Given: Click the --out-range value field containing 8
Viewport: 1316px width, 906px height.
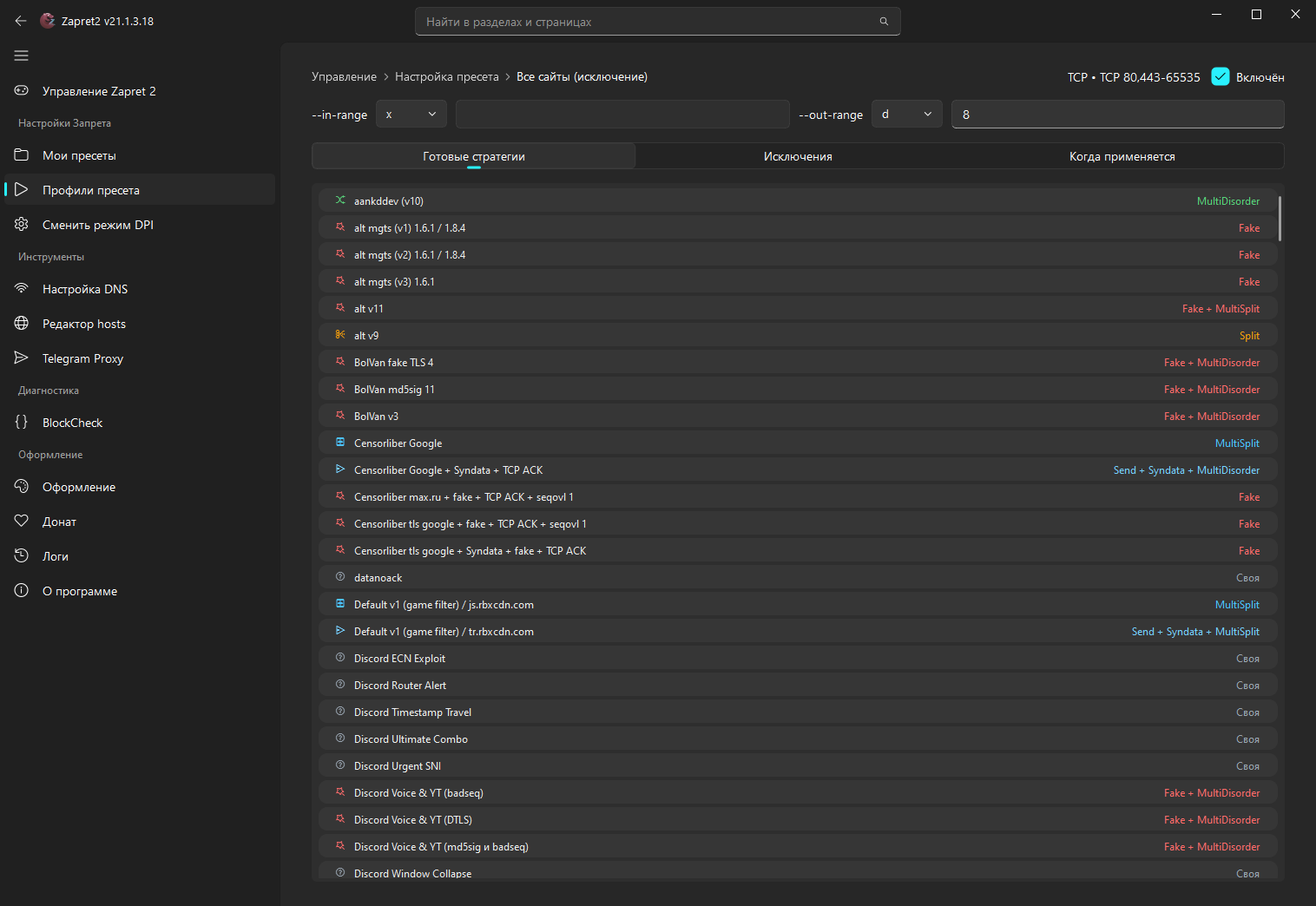Looking at the screenshot, I should (x=1117, y=114).
